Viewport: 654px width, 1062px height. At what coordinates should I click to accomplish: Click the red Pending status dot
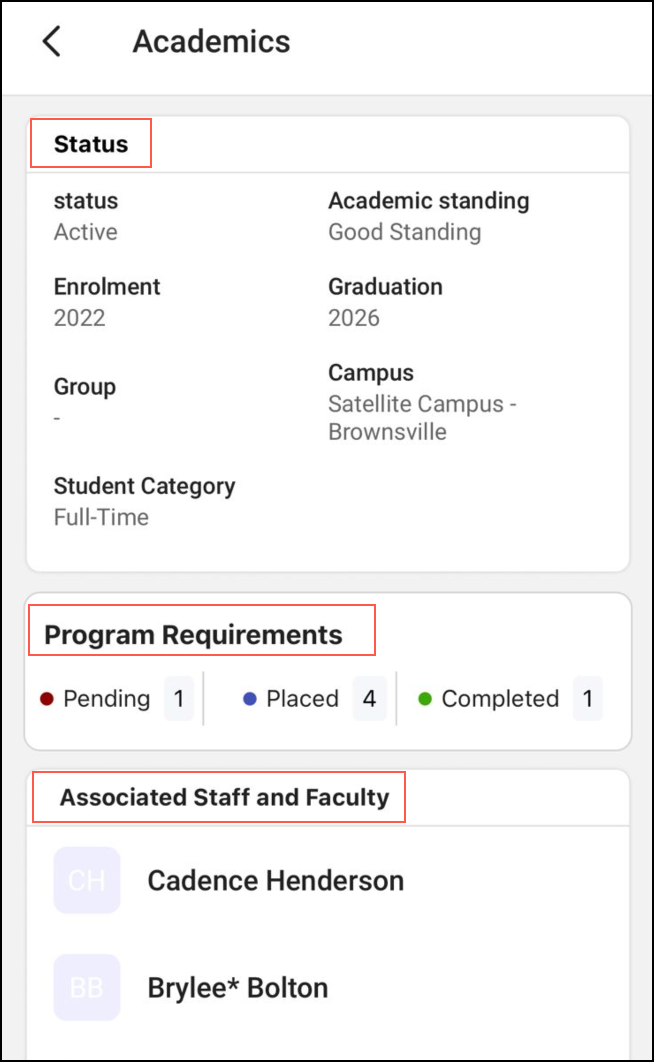pyautogui.click(x=48, y=698)
